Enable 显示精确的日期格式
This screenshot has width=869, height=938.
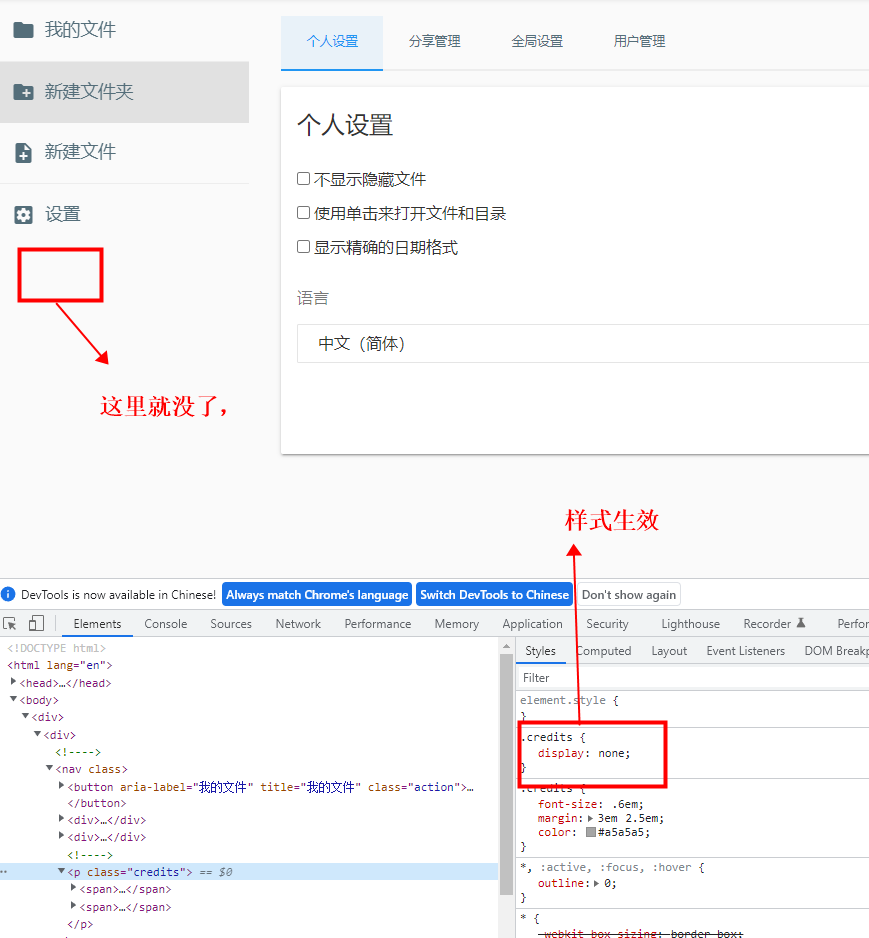pyautogui.click(x=303, y=247)
